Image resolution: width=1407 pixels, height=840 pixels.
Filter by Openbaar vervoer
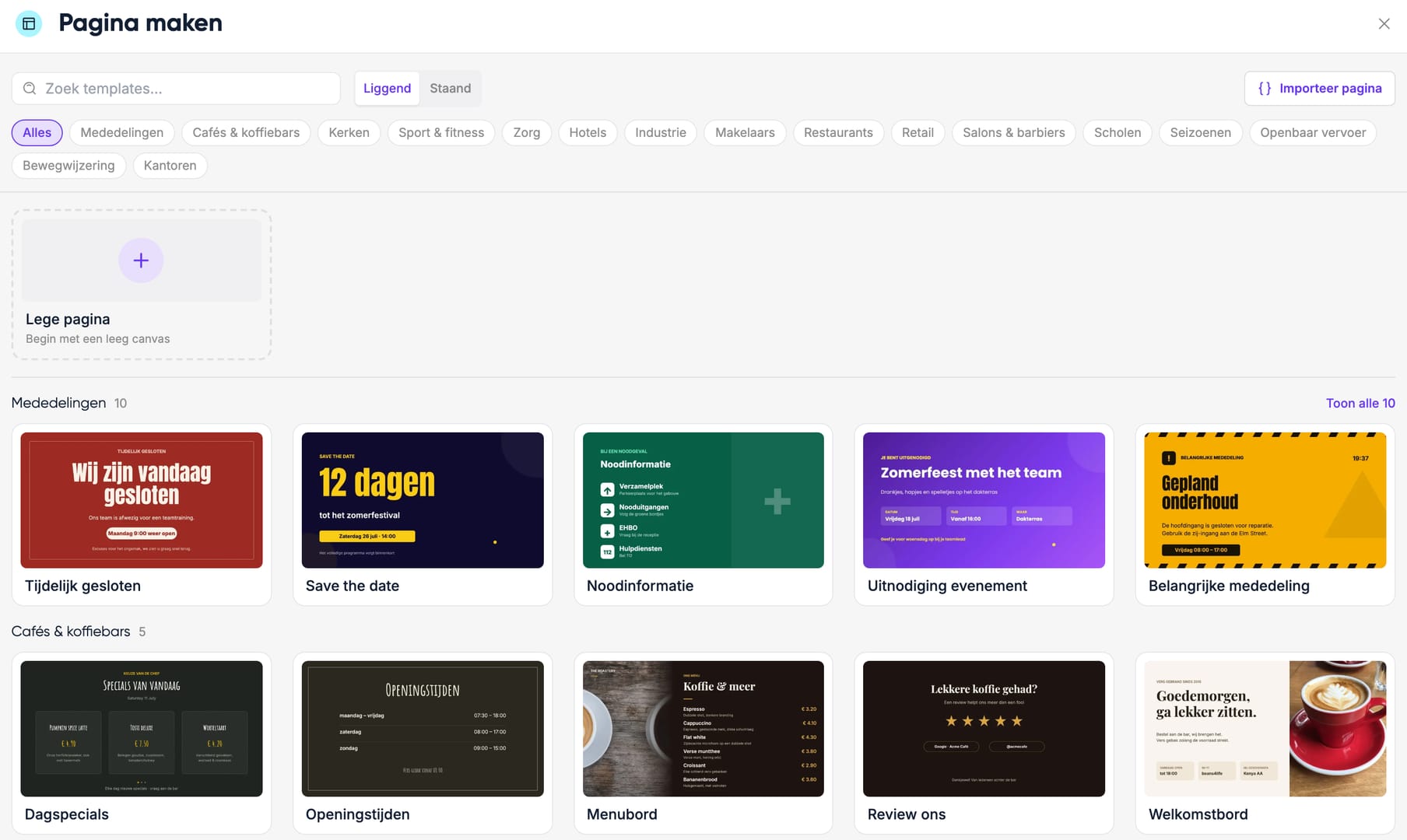coord(1313,133)
